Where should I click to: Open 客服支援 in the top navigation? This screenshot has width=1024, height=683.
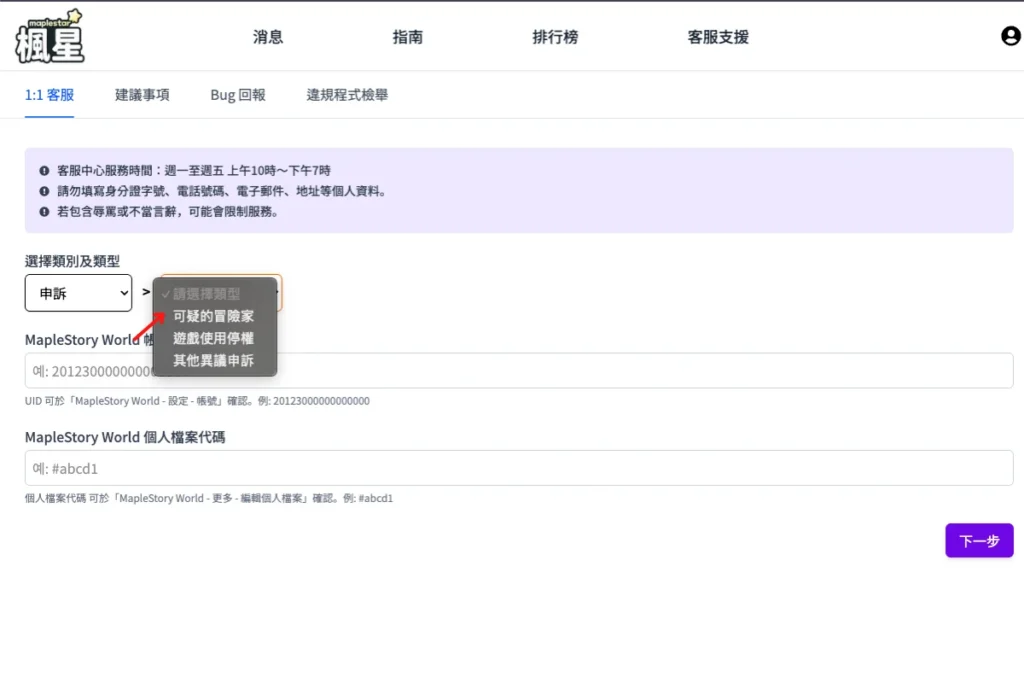pyautogui.click(x=718, y=37)
